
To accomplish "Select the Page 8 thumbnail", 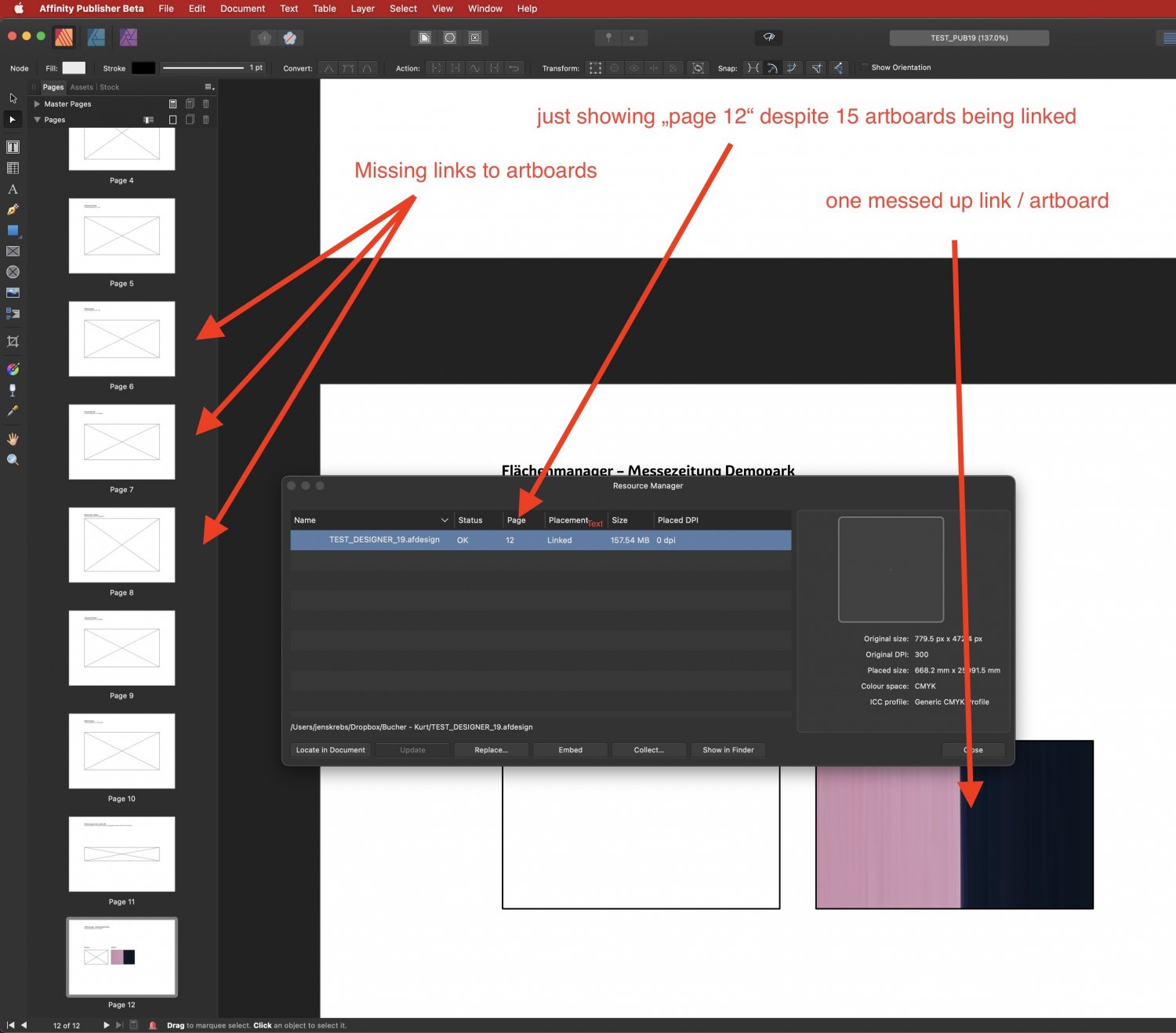I will tap(122, 545).
